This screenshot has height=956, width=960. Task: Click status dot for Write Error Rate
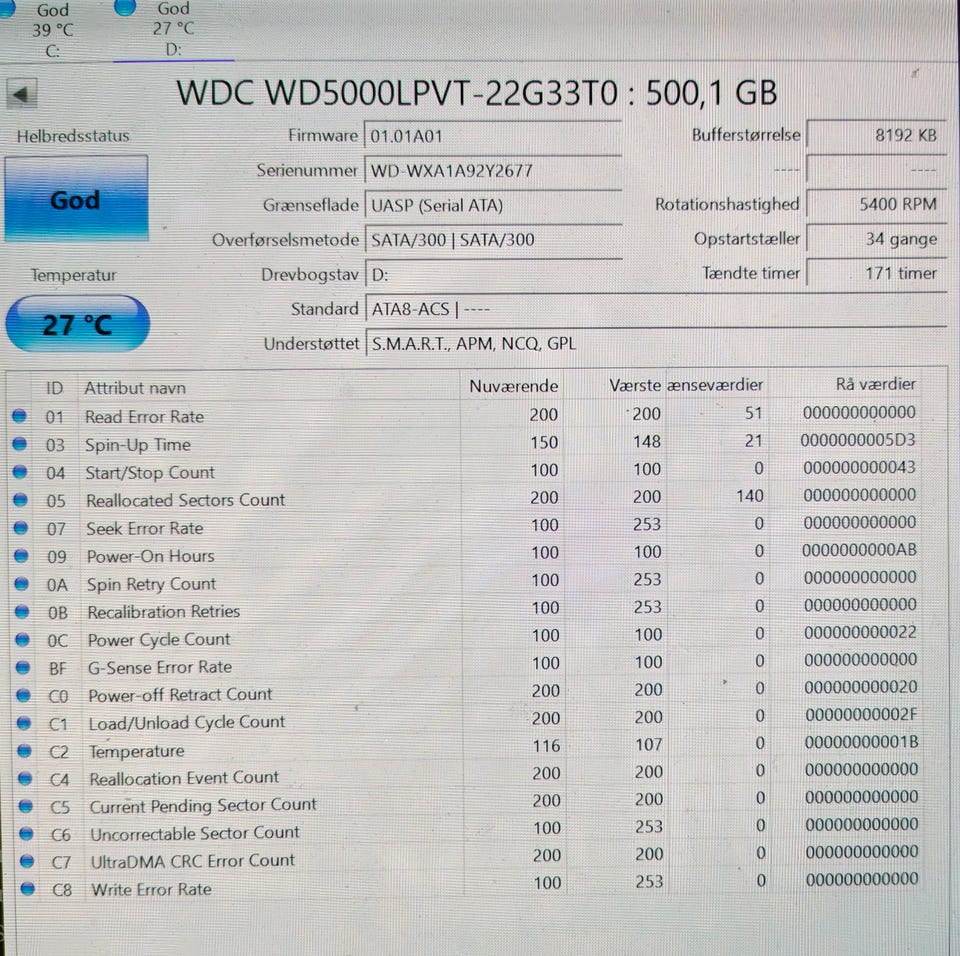point(28,888)
